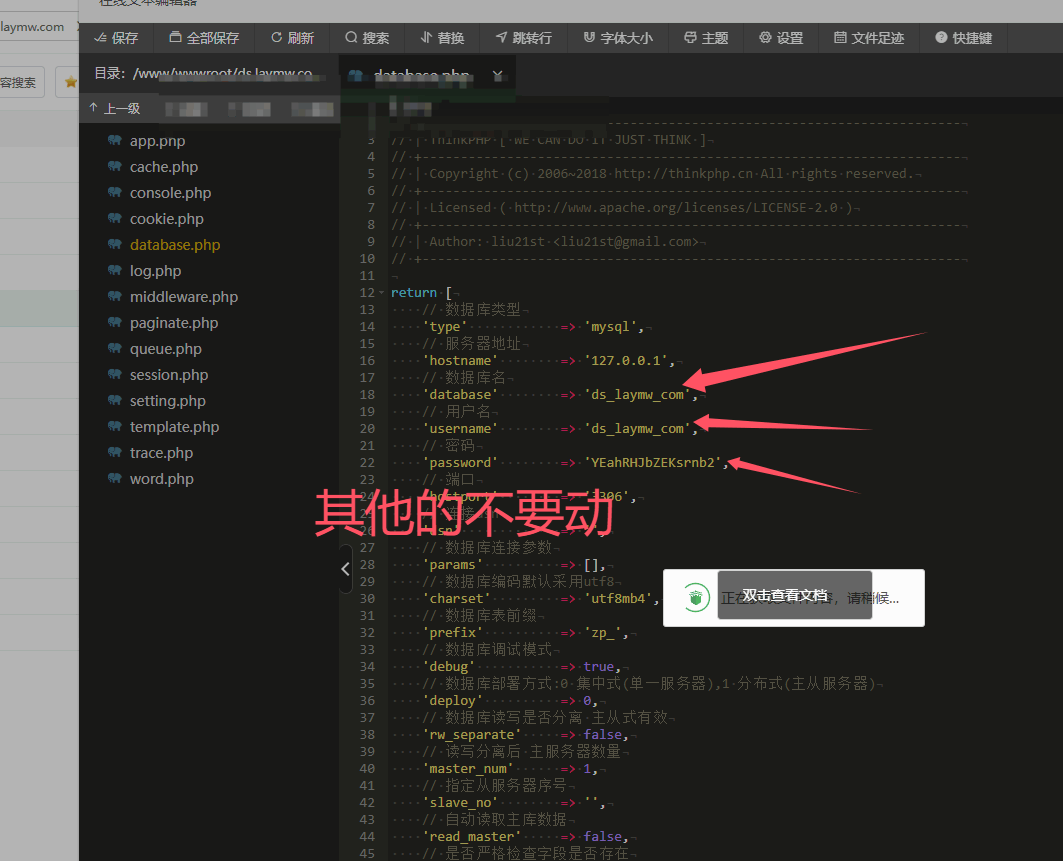The image size is (1063, 861).
Task: Click the PHP icon beside console.php
Action: (115, 192)
